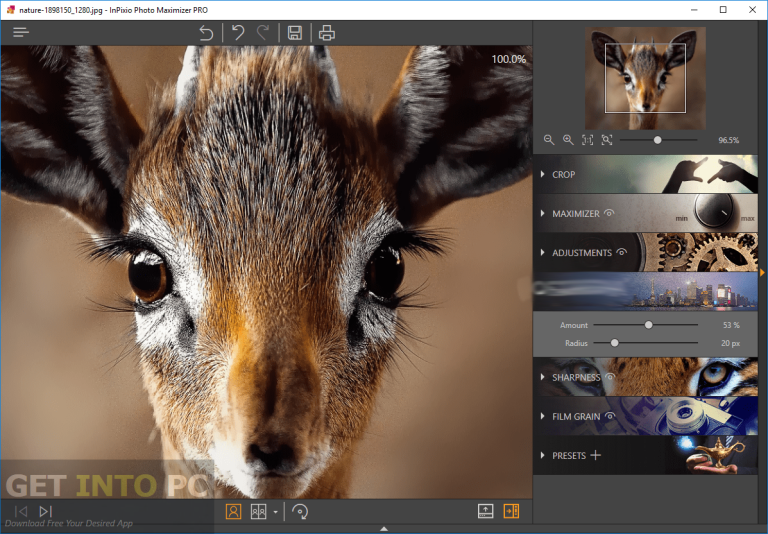The width and height of the screenshot is (768, 534).
Task: Click the zoom out magnifier icon
Action: pos(549,140)
